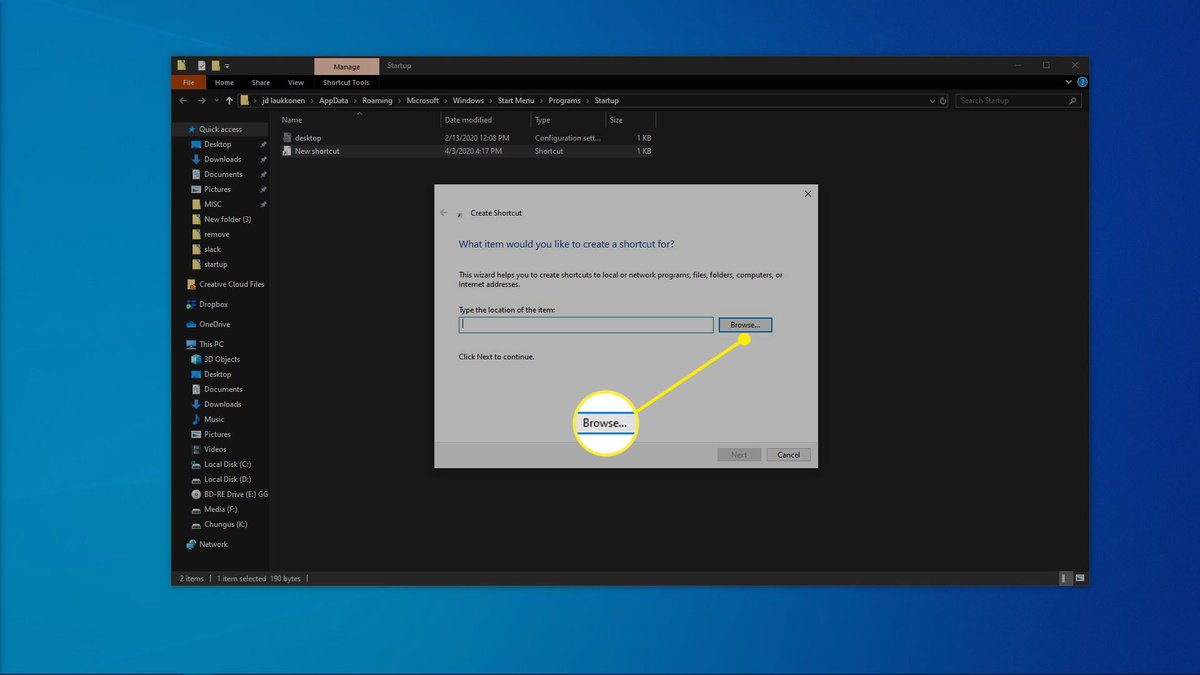Open the Downloads folder in Quick access
1200x675 pixels.
click(221, 158)
